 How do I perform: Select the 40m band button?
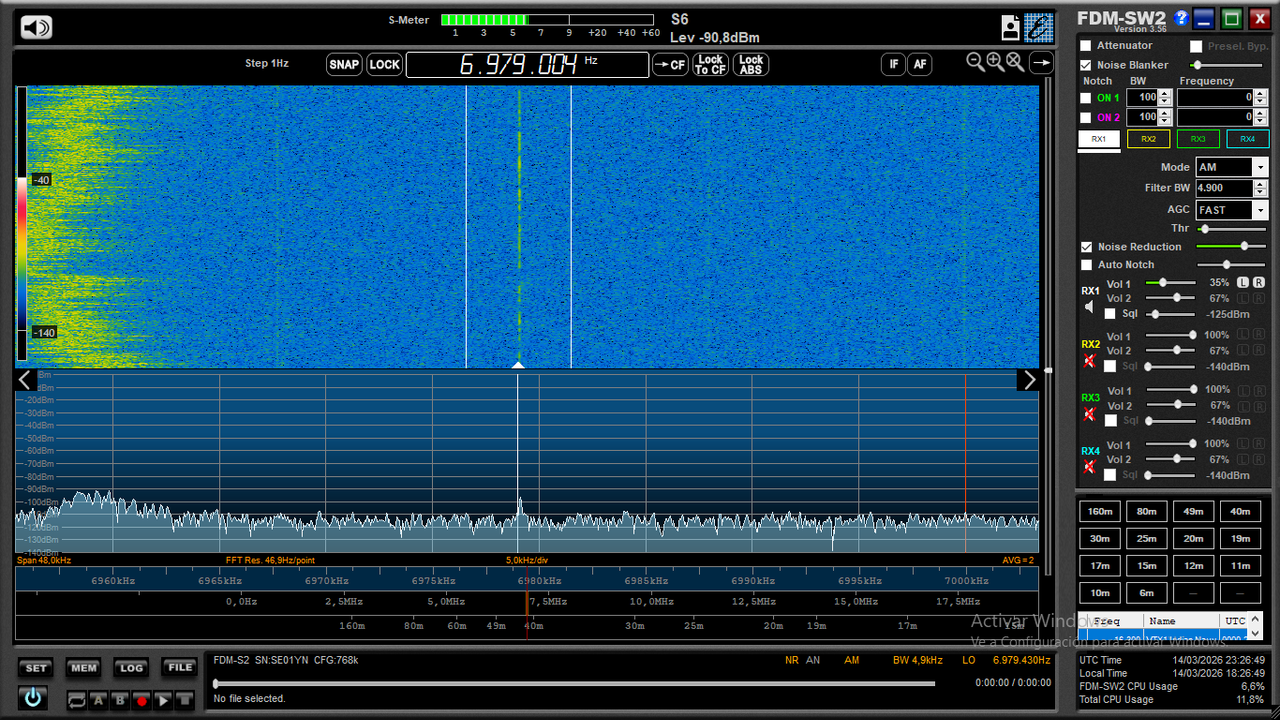1240,511
